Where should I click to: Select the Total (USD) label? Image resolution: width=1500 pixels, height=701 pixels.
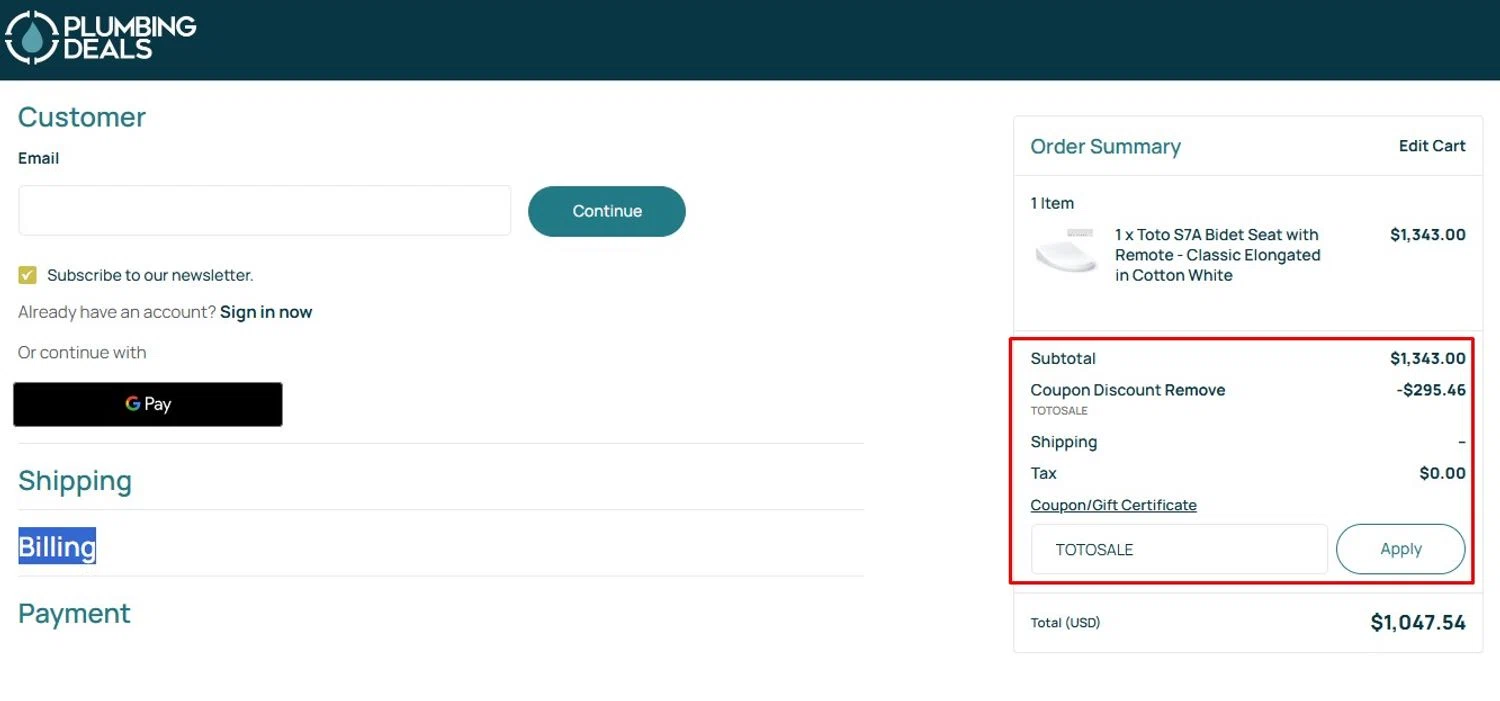(x=1066, y=623)
